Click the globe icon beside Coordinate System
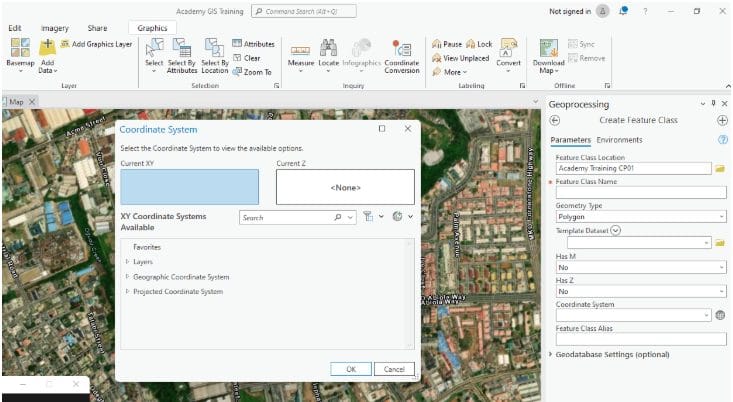The width and height of the screenshot is (733, 402). pyautogui.click(x=720, y=315)
